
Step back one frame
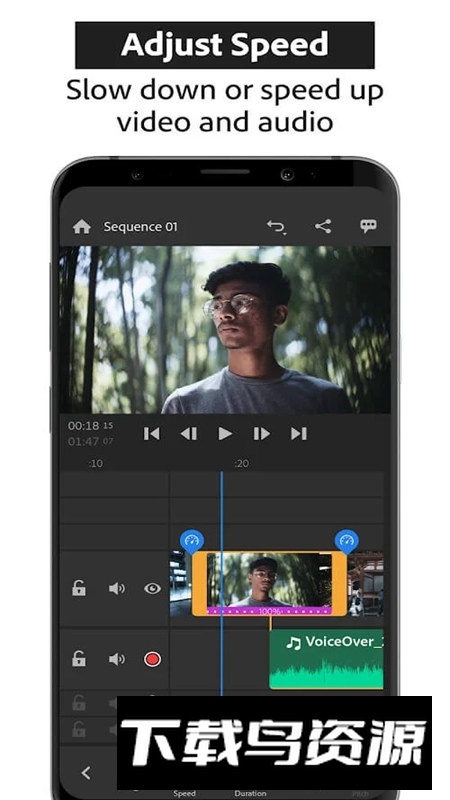188,434
